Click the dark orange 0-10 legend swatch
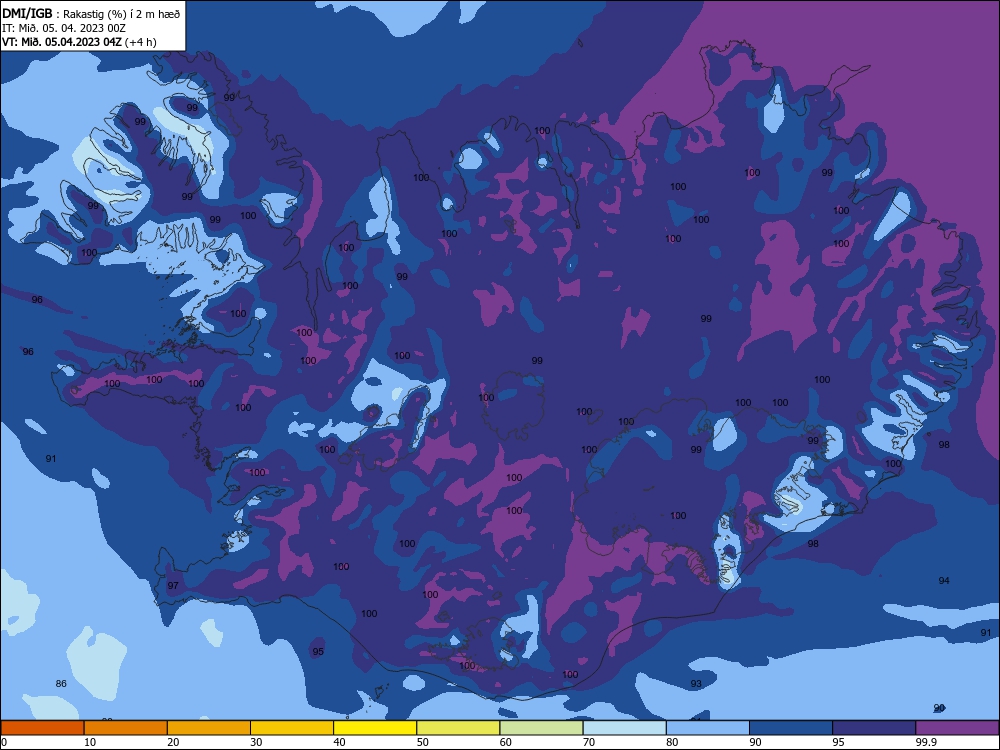The image size is (1000, 750). click(42, 728)
